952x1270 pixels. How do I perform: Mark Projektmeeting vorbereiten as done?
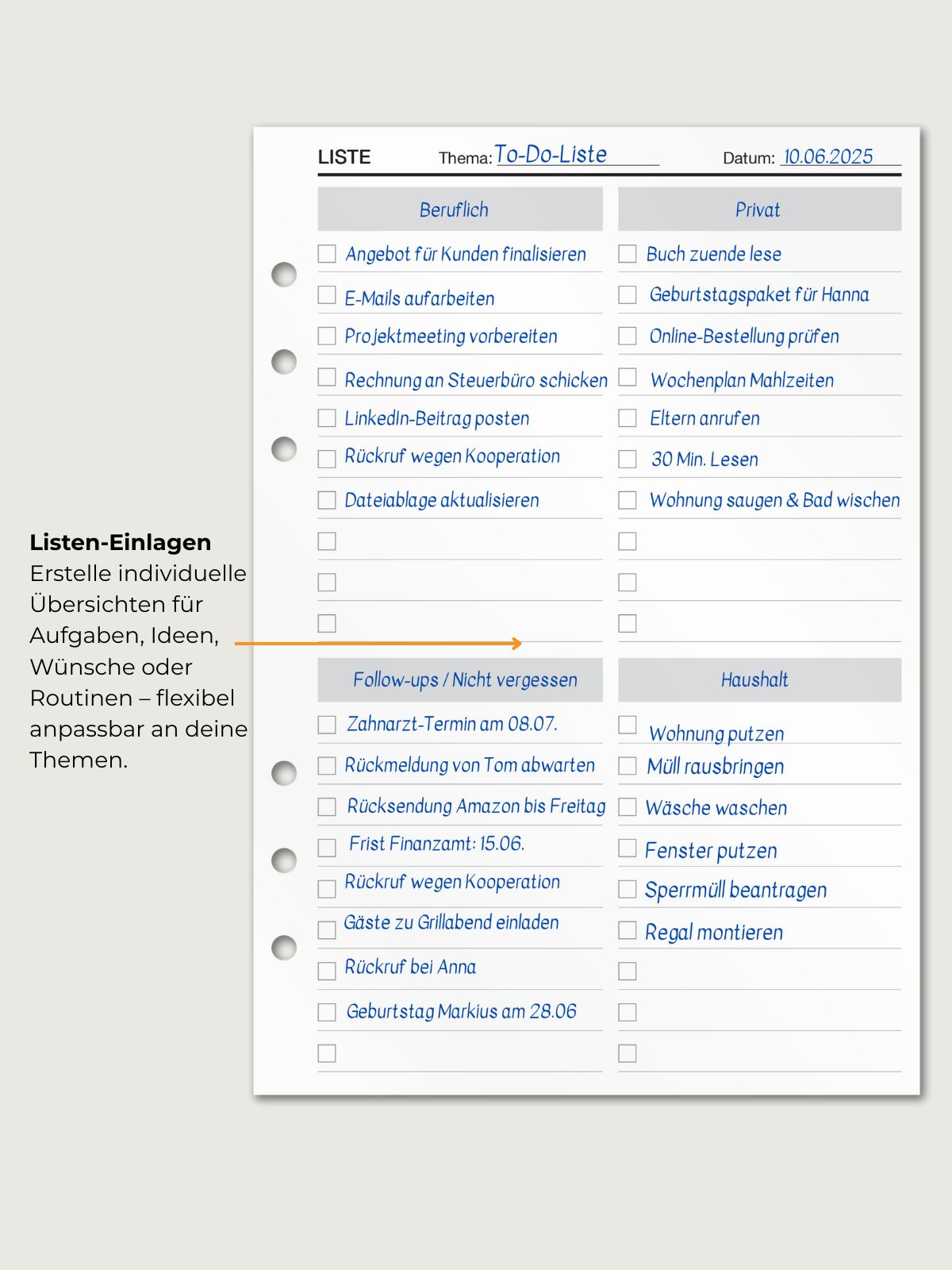[327, 336]
